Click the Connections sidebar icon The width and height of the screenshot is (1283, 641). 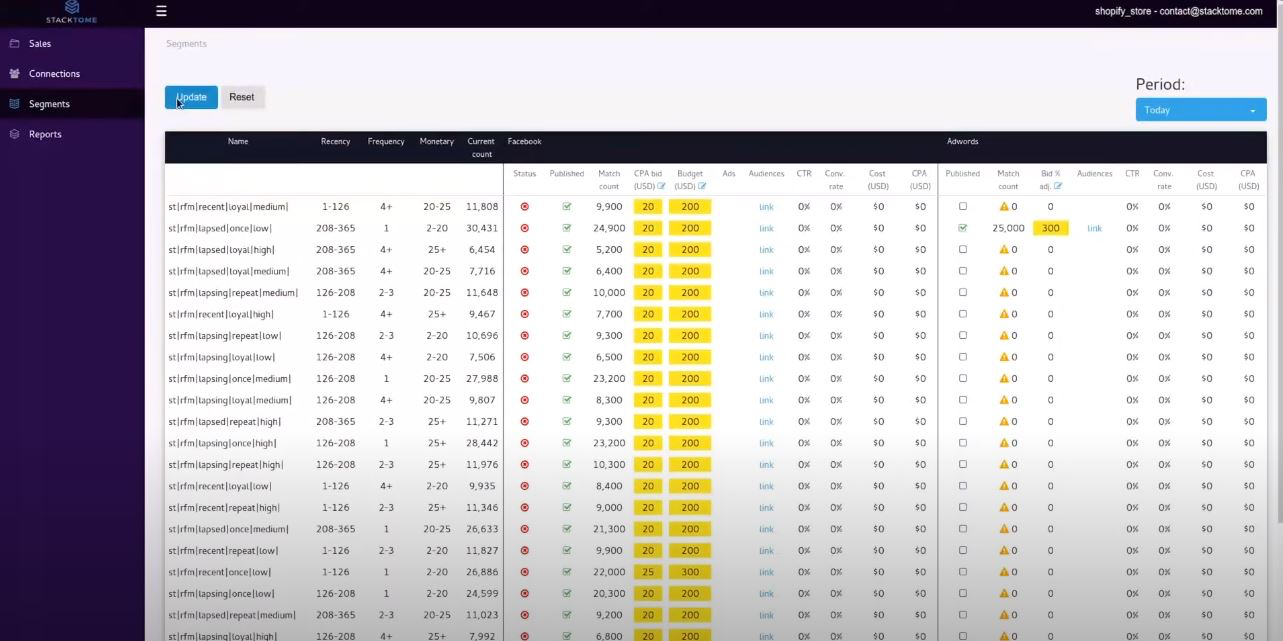[14, 74]
